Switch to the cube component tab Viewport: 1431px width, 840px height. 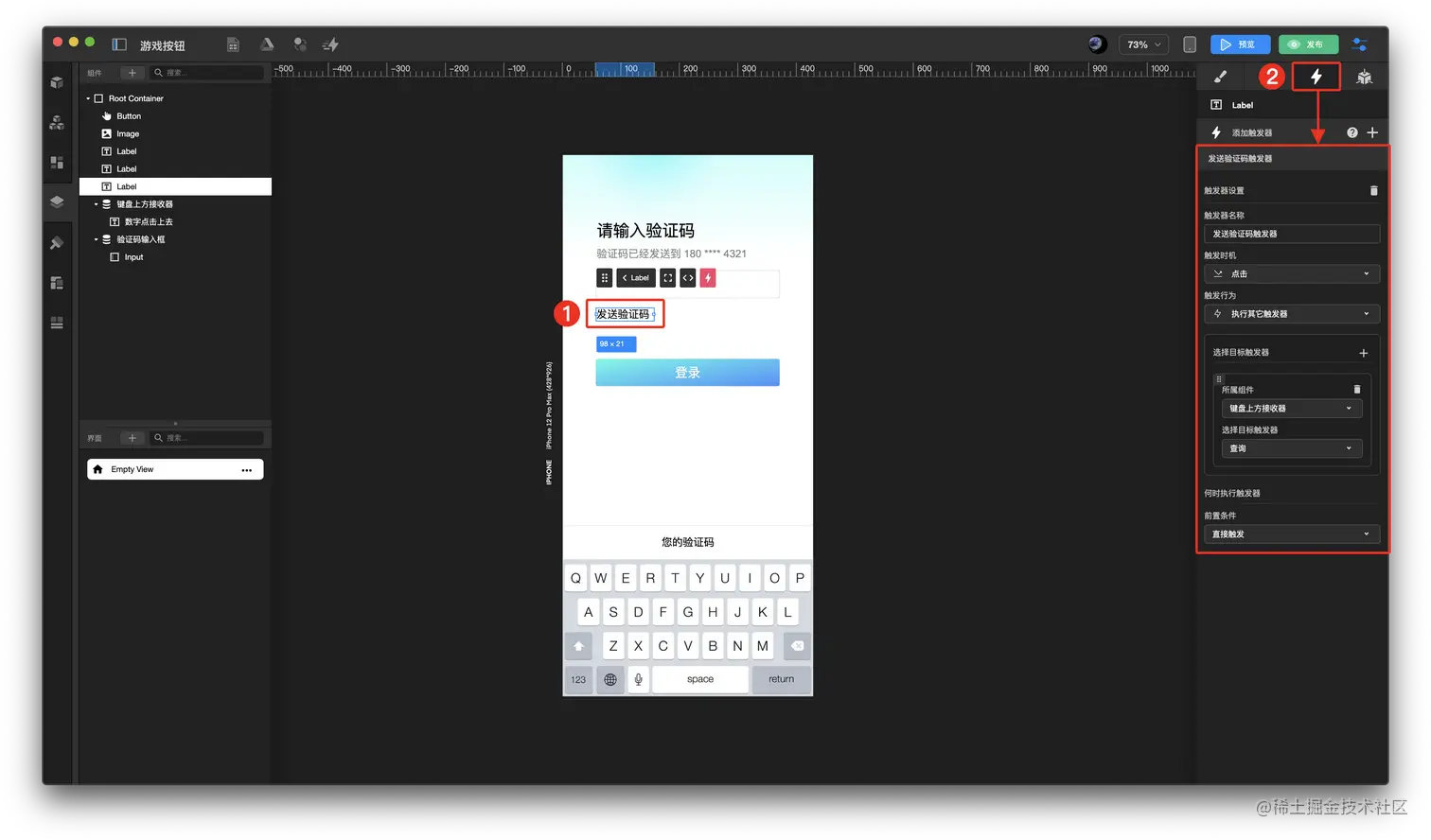point(1364,78)
